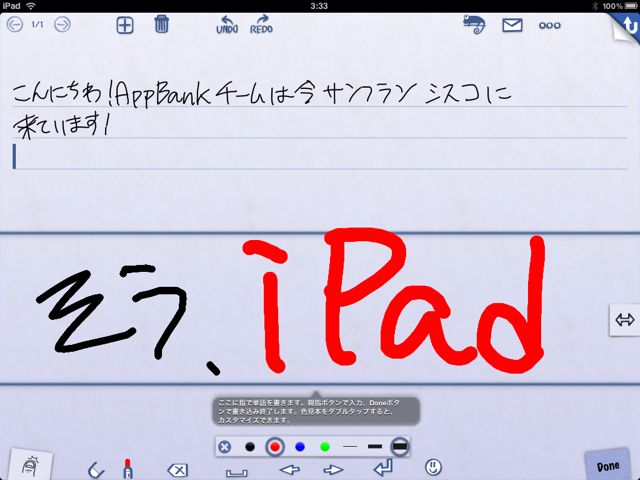640x480 pixels.
Task: Delete page with the trash can icon
Action: pyautogui.click(x=162, y=24)
